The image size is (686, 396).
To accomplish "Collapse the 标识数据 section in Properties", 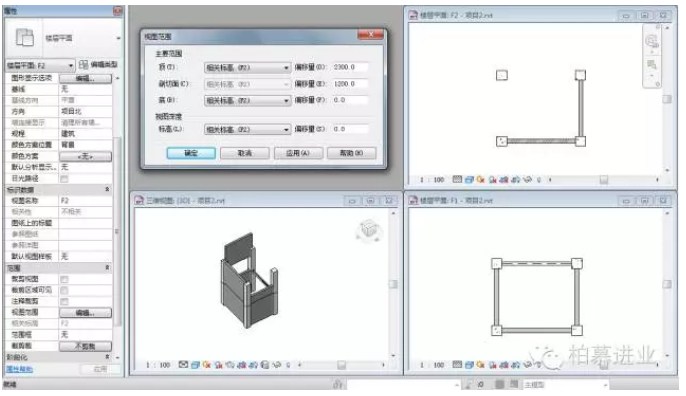I will click(x=107, y=189).
